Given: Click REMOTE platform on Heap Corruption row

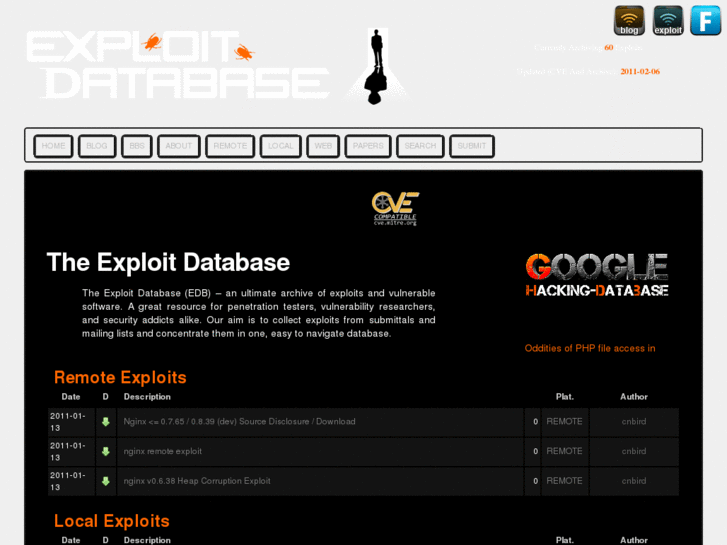Looking at the screenshot, I should point(564,481).
